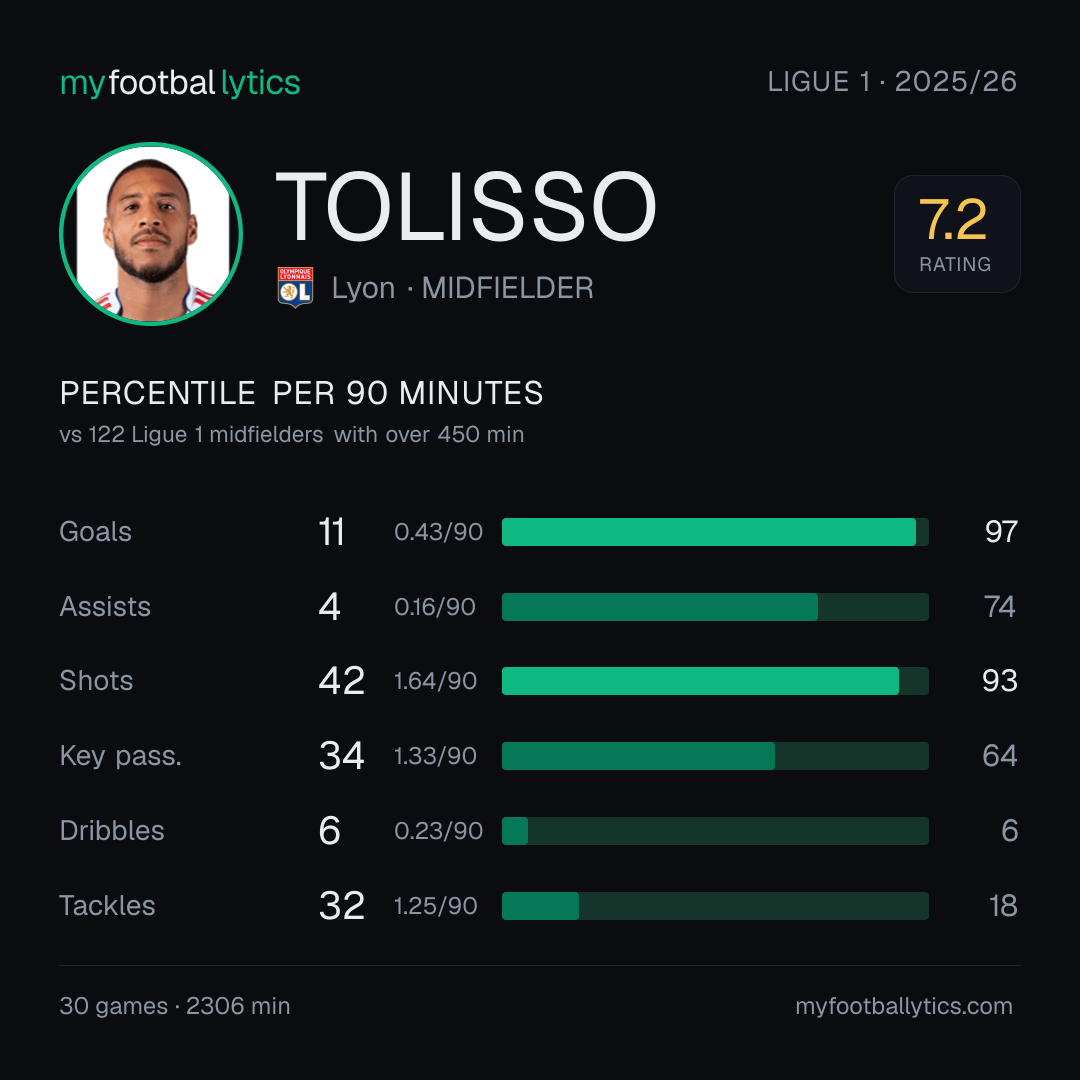This screenshot has height=1080, width=1080.
Task: Click the Tackles percentile bar
Action: tap(715, 906)
